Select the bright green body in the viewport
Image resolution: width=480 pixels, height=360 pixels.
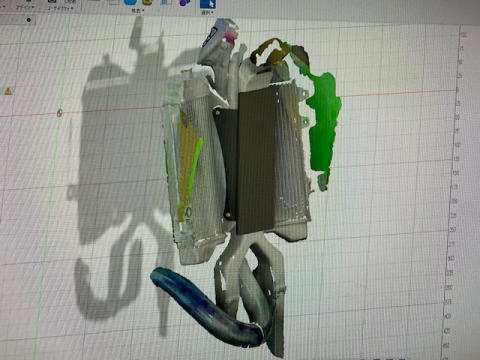point(322,123)
